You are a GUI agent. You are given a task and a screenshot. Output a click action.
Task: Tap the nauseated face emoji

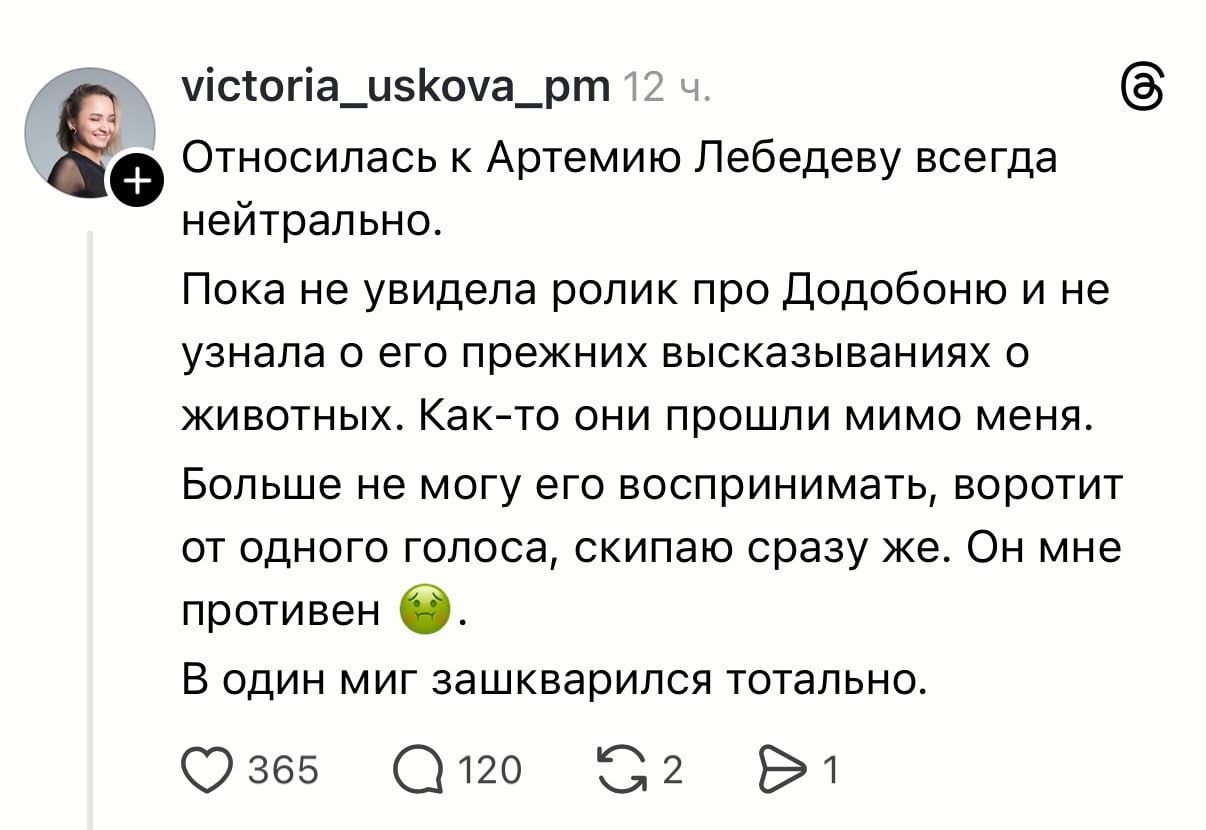click(425, 609)
